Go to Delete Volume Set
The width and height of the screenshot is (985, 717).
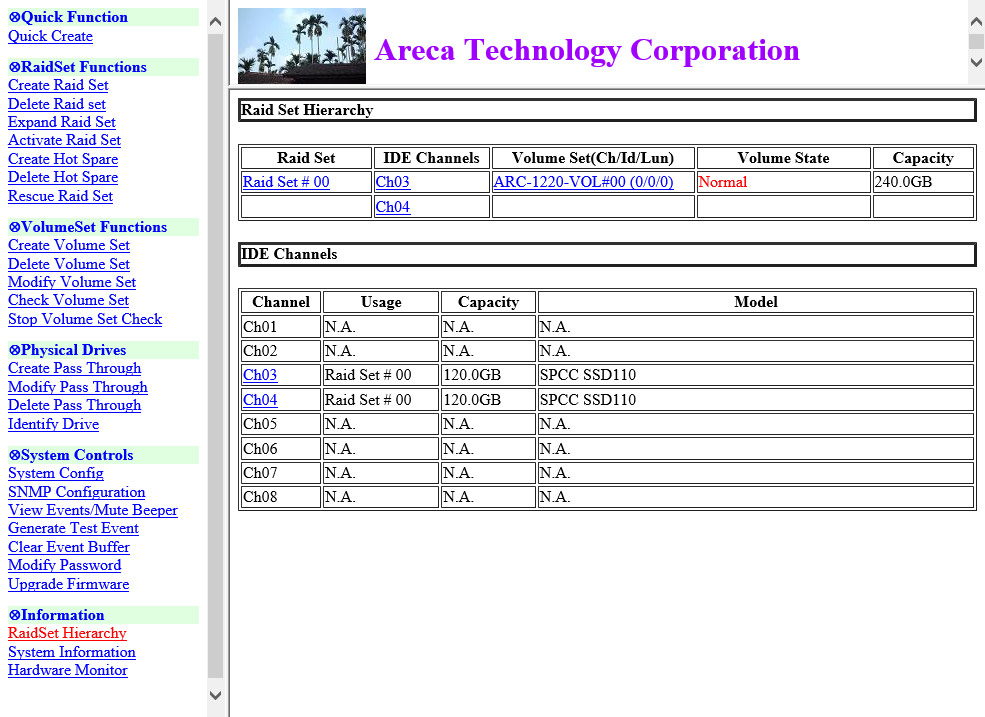pos(68,265)
